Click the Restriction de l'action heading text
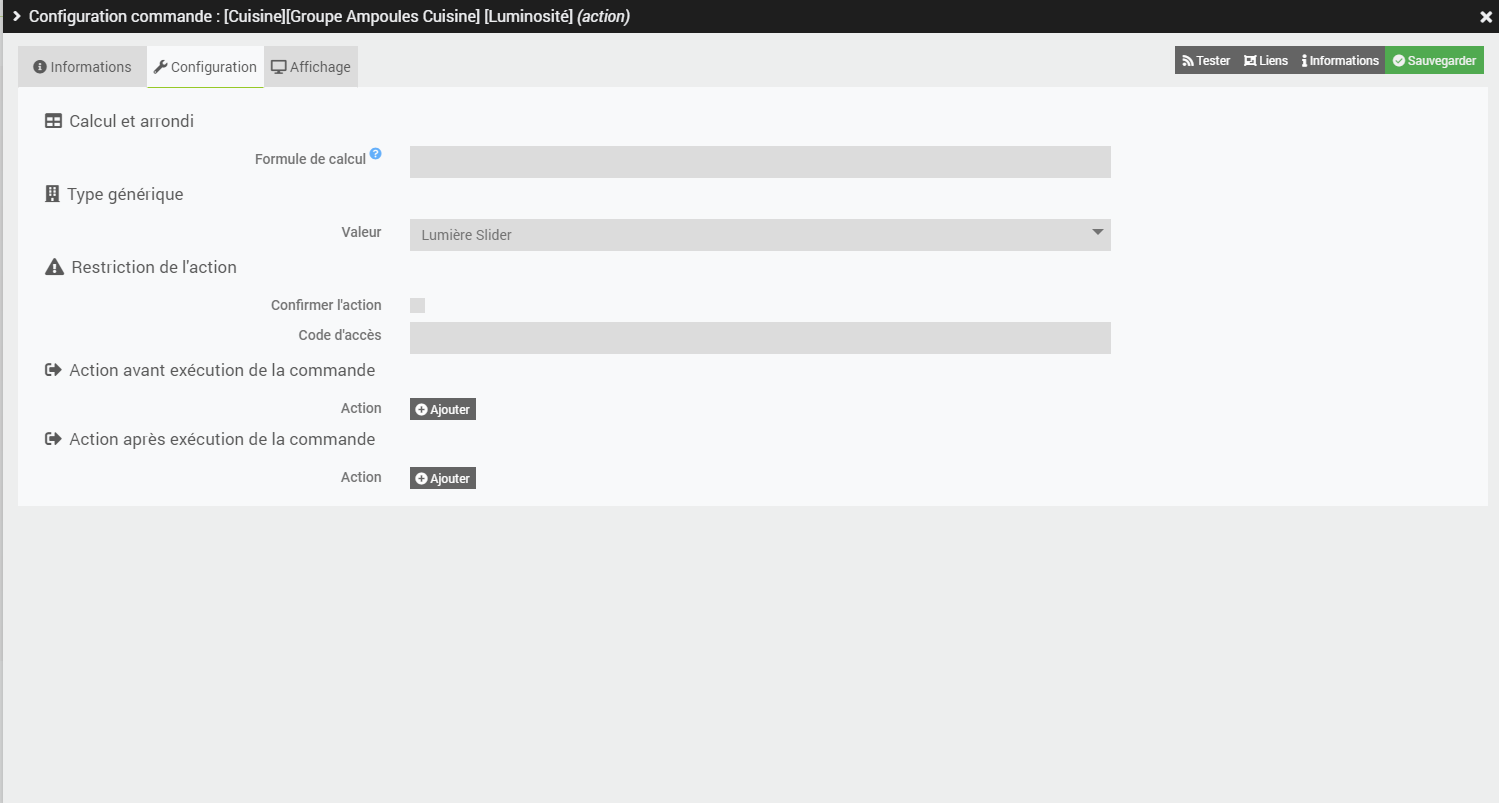The image size is (1499, 803). (x=154, y=267)
